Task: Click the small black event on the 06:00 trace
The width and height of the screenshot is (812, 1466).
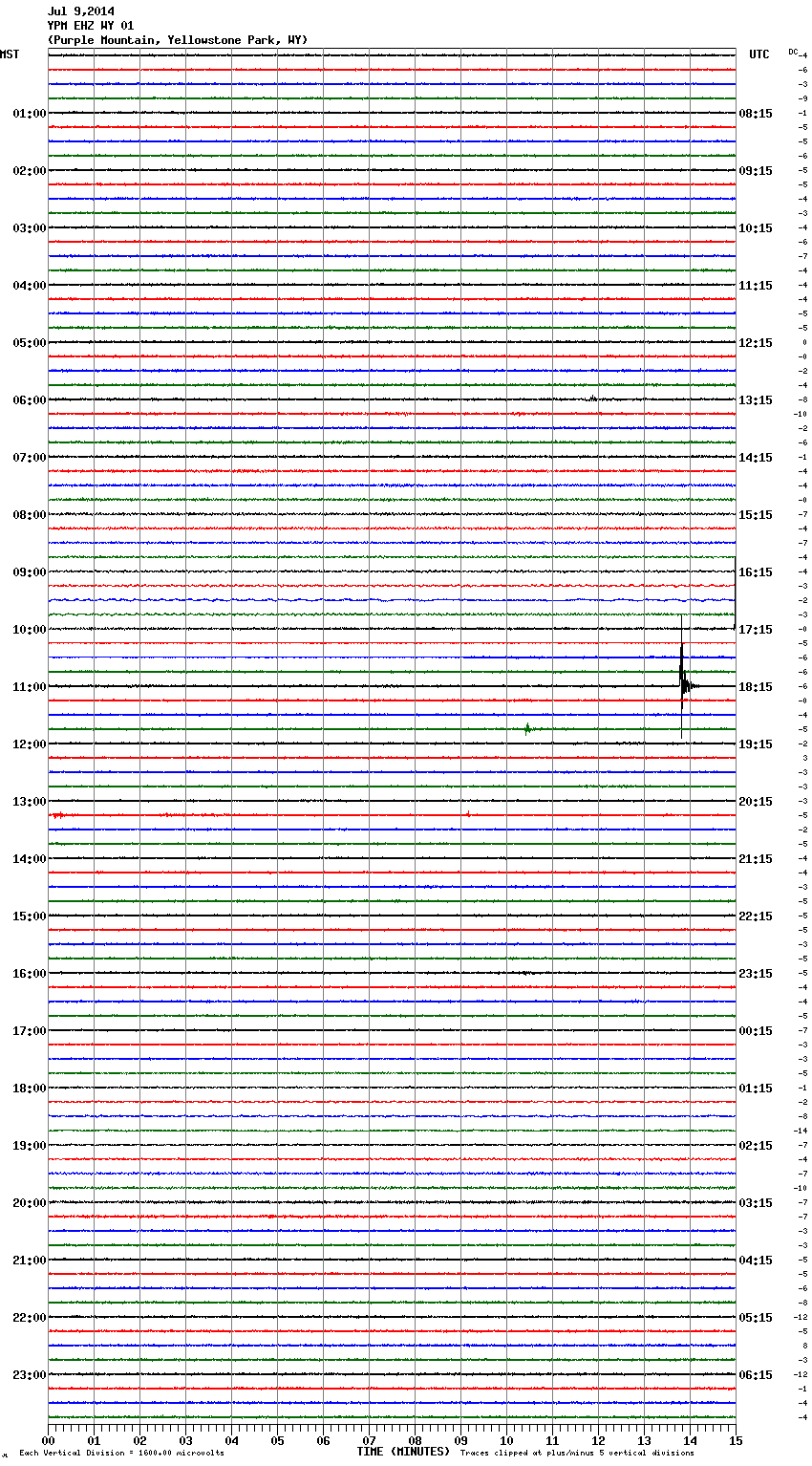Action: coord(592,399)
